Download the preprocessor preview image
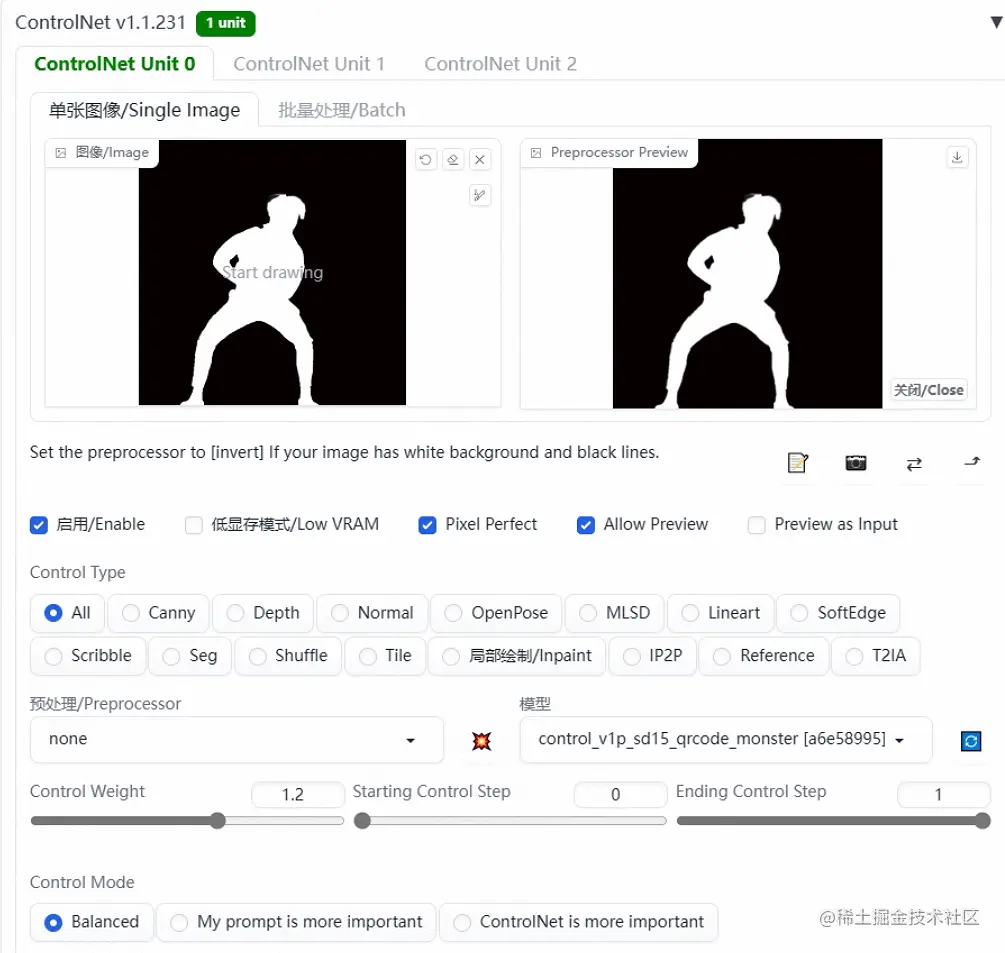Viewport: 1005px width, 953px height. (x=957, y=157)
